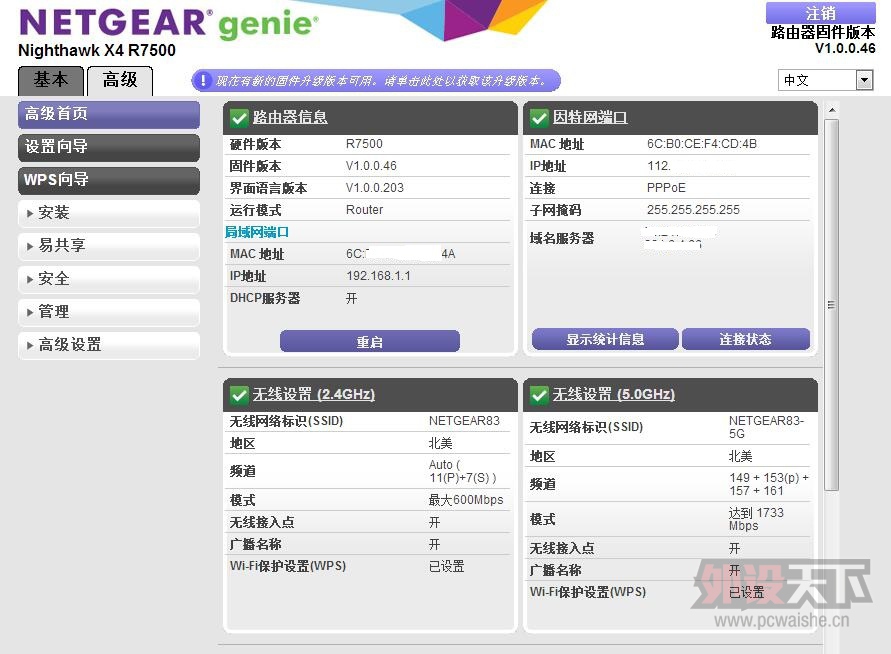Switch to the 基本 tab

[x=51, y=81]
